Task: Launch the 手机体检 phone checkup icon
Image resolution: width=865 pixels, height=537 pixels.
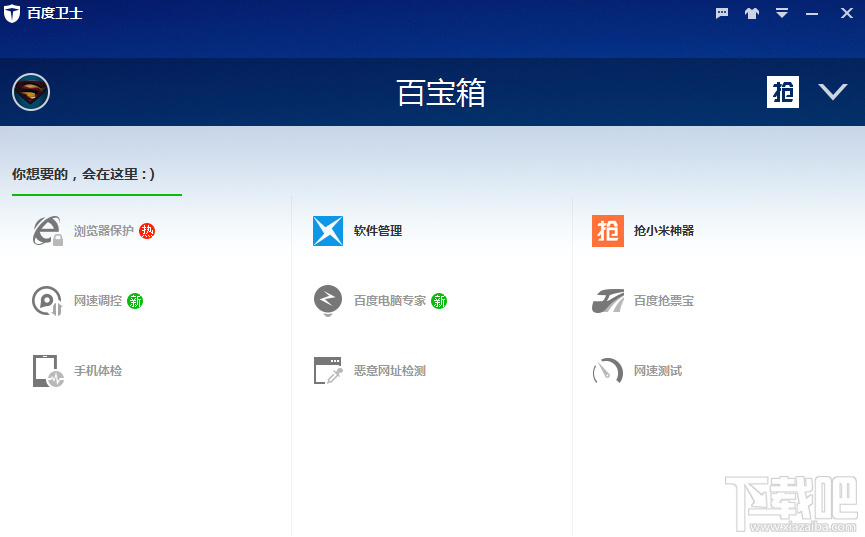Action: tap(48, 371)
